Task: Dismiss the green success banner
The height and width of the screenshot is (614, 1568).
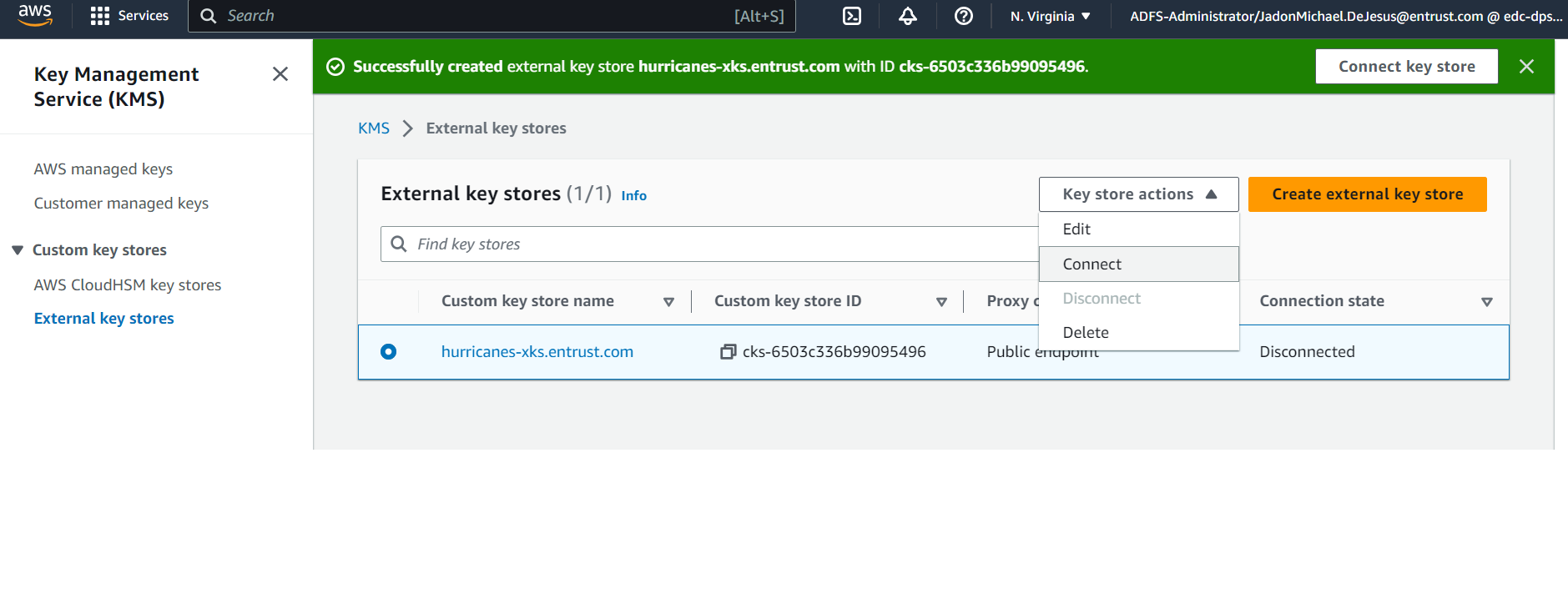Action: click(1526, 67)
